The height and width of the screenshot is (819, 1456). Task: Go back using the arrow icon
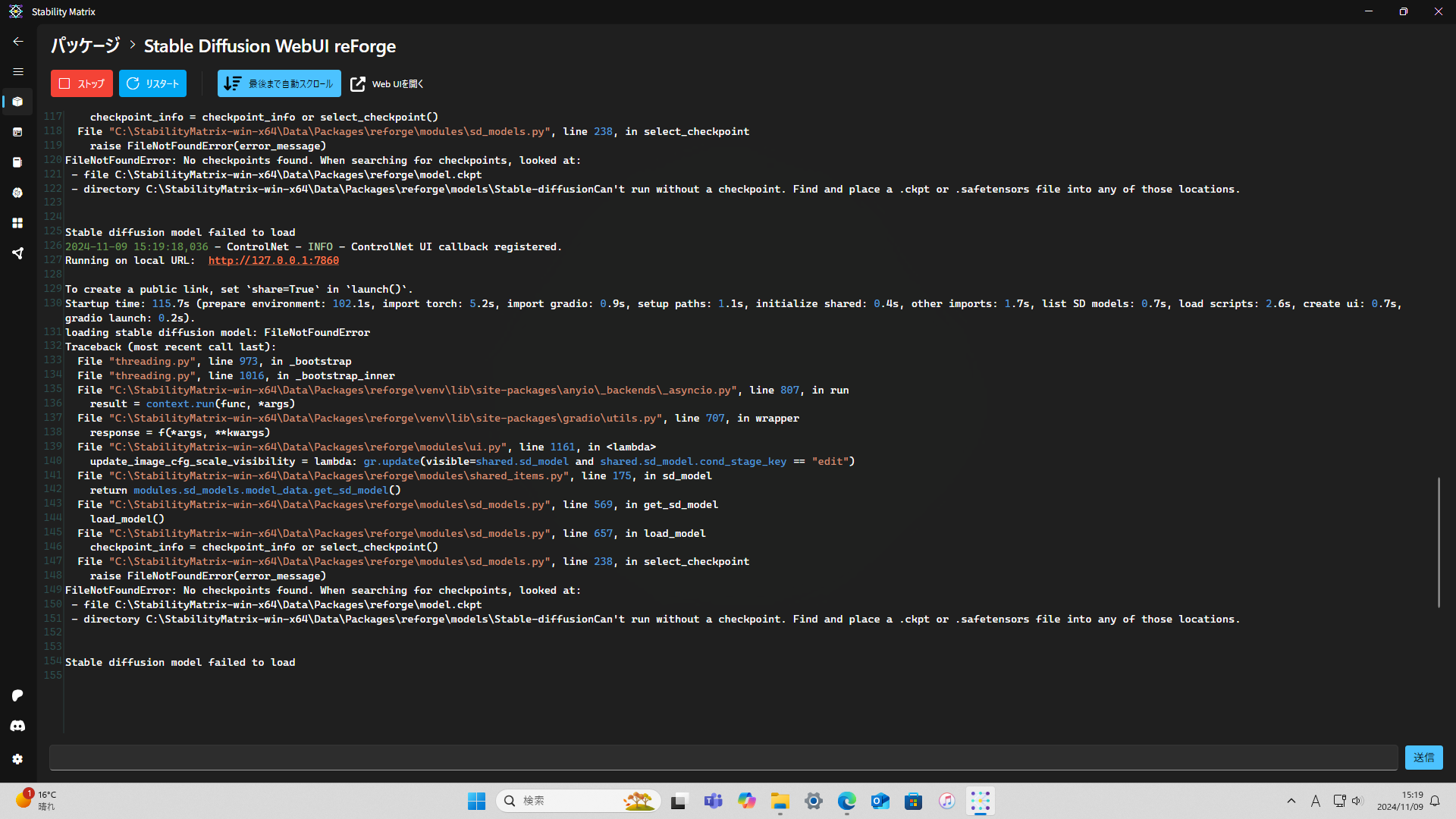point(18,42)
